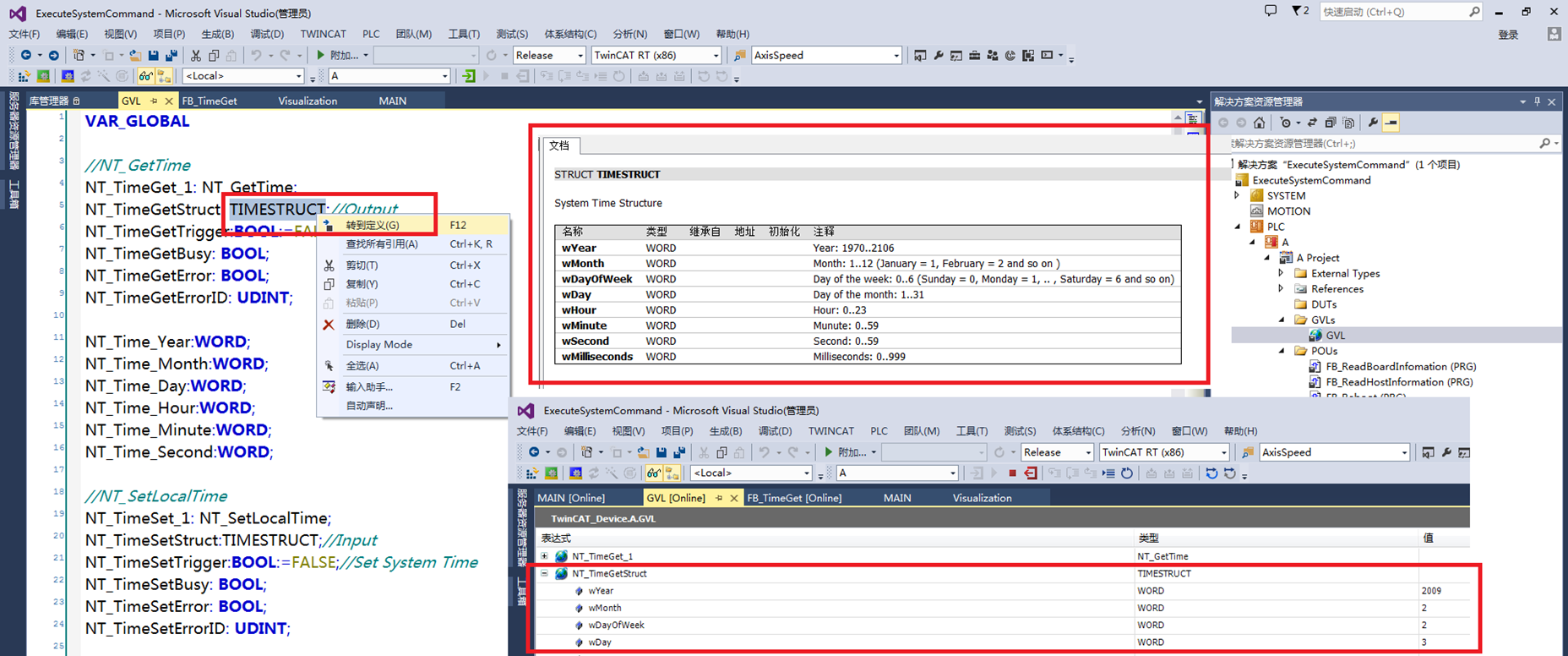
Task: Click Save icon in upper window toolbar
Action: pyautogui.click(x=154, y=55)
